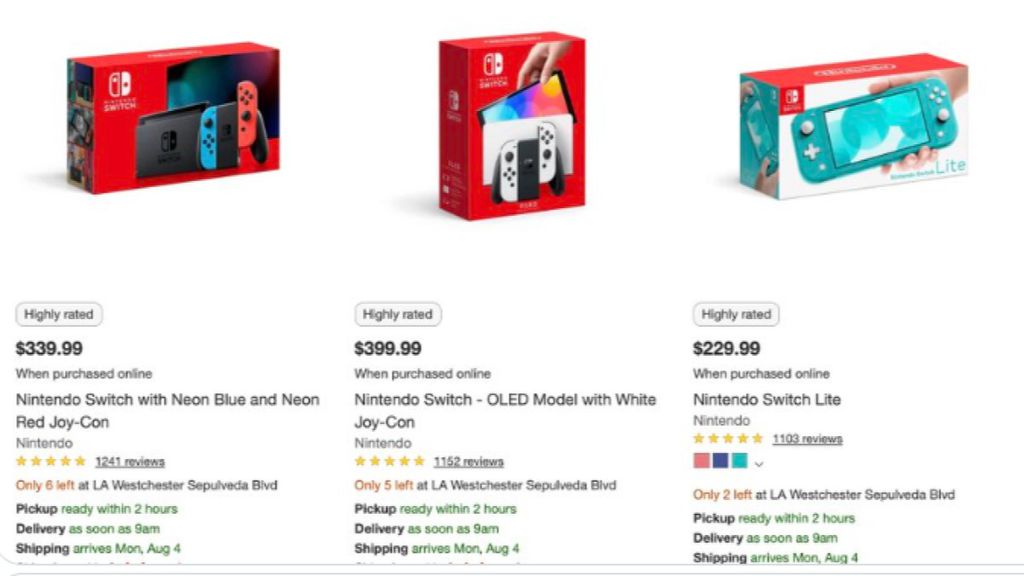
Task: Click the Highly rated badge above $339.99
Action: (59, 314)
